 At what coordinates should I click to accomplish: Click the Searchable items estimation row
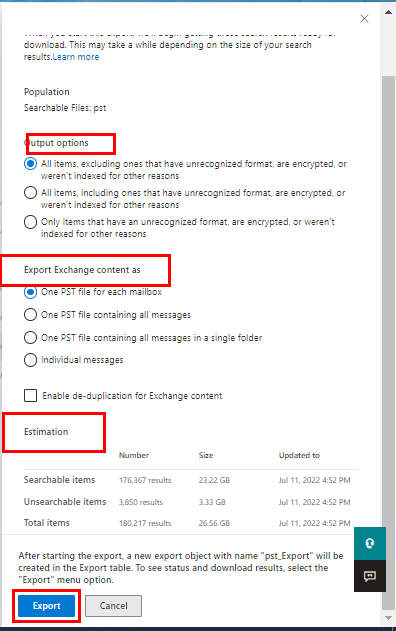click(191, 480)
